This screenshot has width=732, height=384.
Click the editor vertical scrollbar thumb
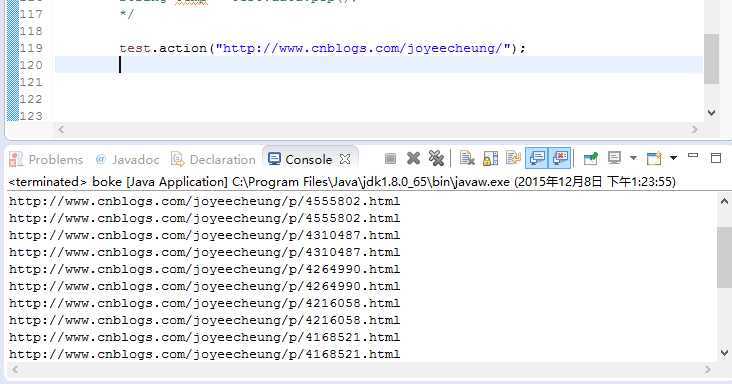(711, 59)
